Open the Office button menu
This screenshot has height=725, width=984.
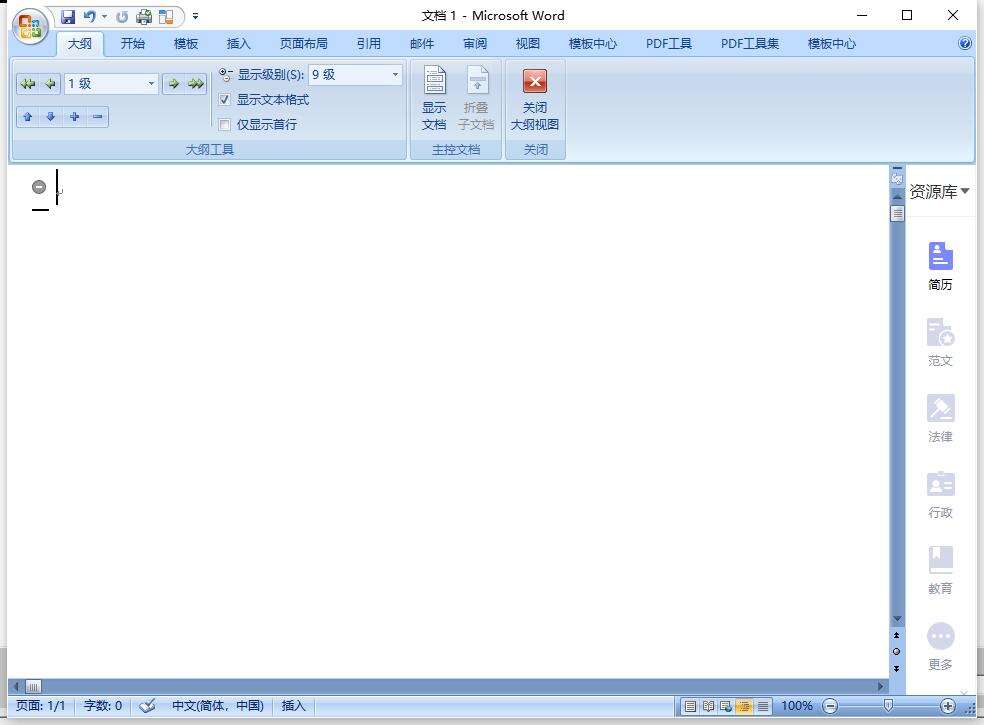(x=30, y=26)
